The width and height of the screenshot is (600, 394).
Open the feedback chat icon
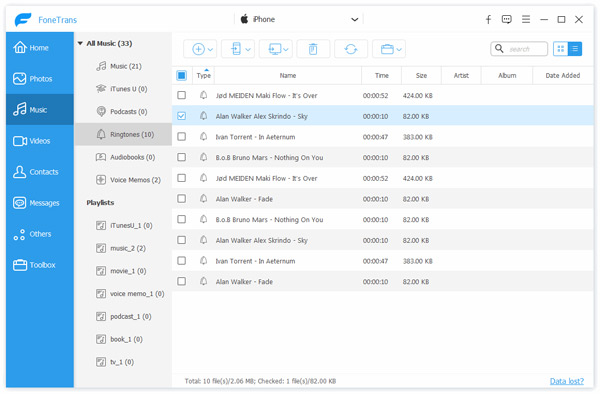(507, 20)
